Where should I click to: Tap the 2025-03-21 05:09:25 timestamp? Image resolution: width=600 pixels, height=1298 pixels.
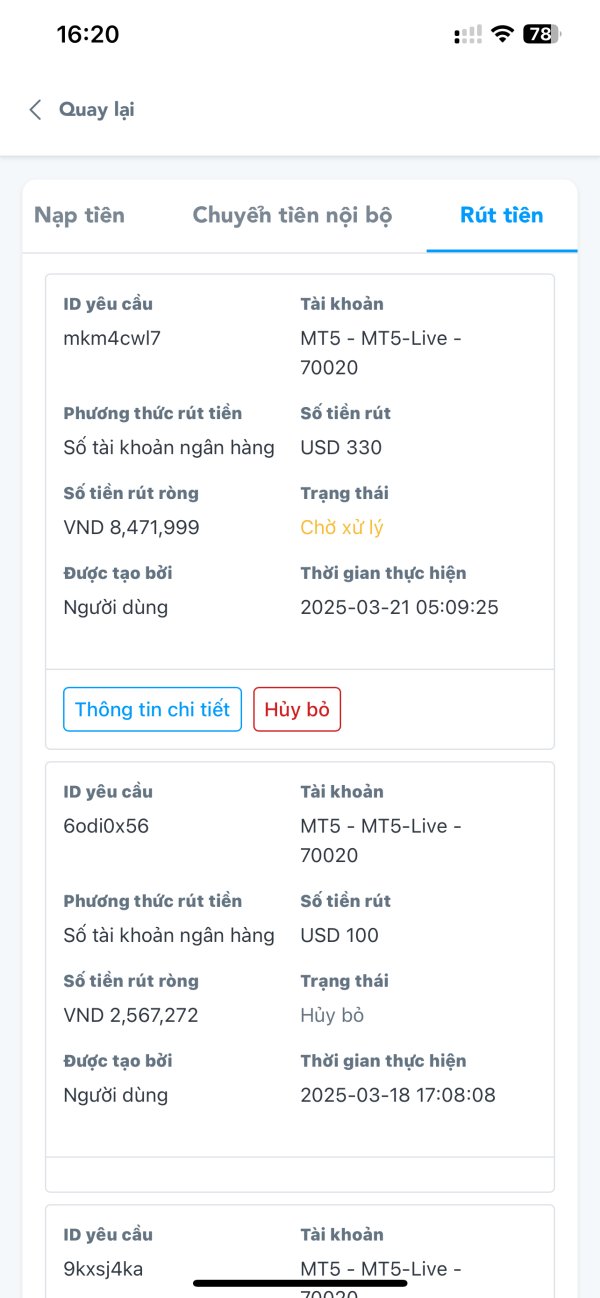pyautogui.click(x=399, y=607)
